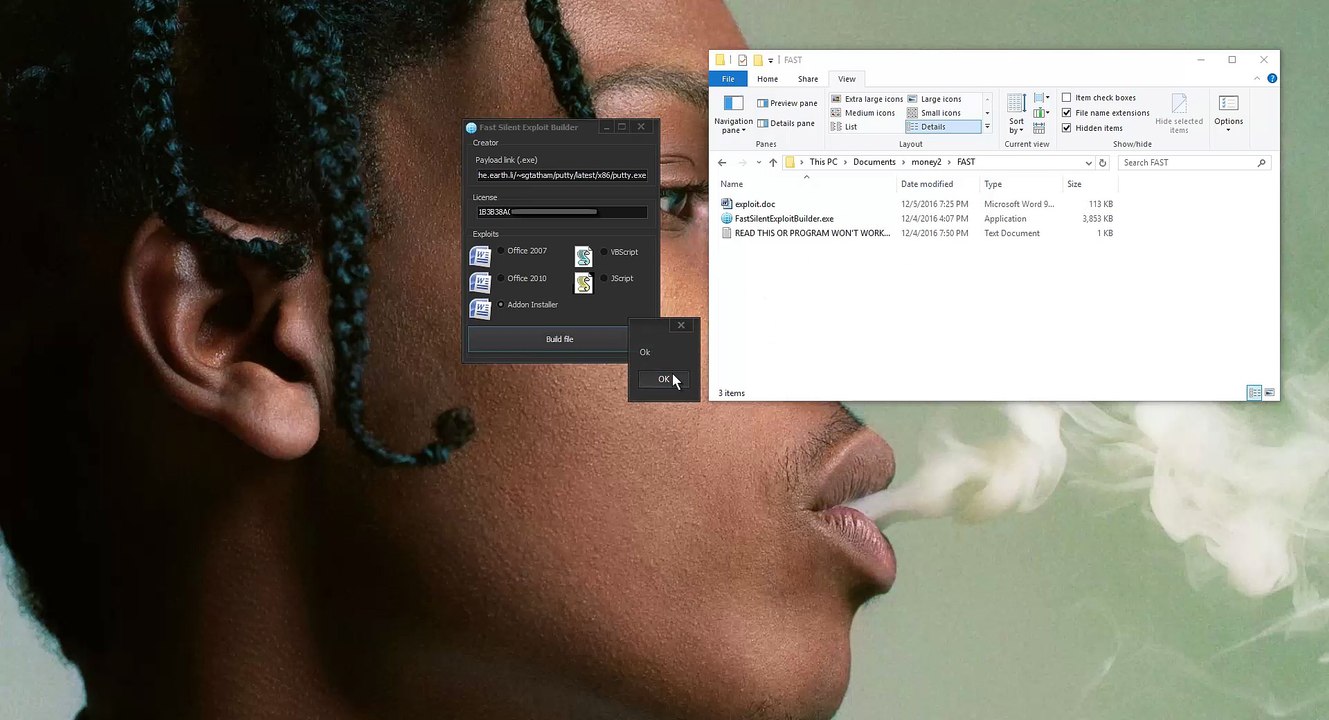Click OK in the small dialog
The width and height of the screenshot is (1329, 720).
click(x=663, y=379)
